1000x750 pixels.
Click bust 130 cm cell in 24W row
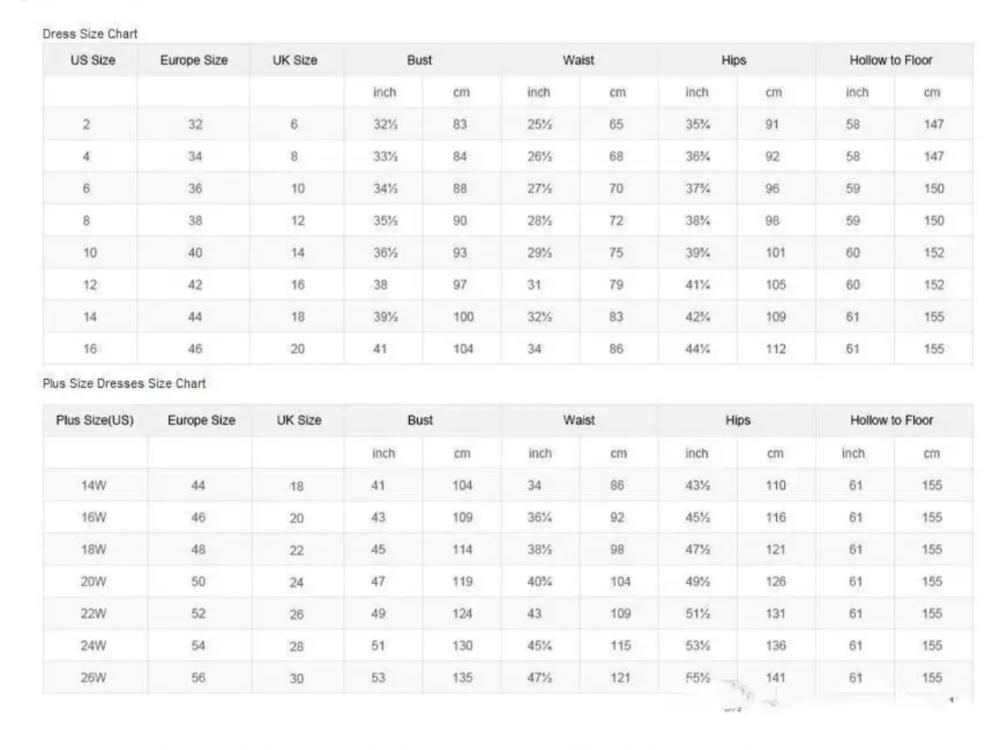462,646
